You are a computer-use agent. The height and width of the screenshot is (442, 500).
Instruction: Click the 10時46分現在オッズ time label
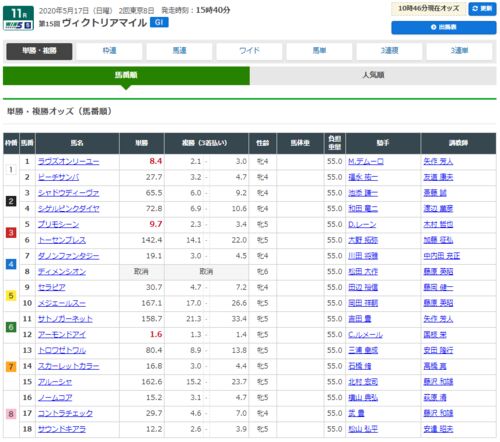(428, 9)
